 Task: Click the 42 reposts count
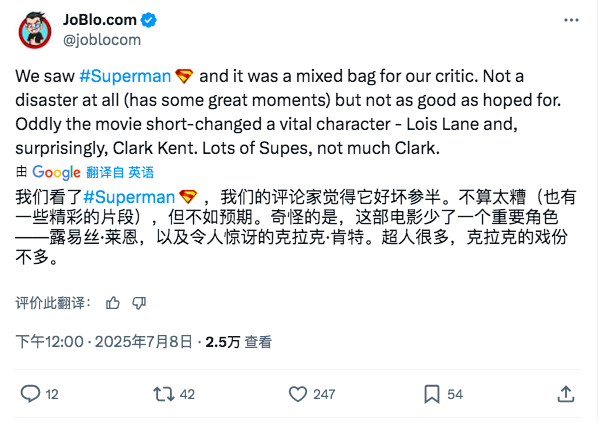(x=187, y=394)
